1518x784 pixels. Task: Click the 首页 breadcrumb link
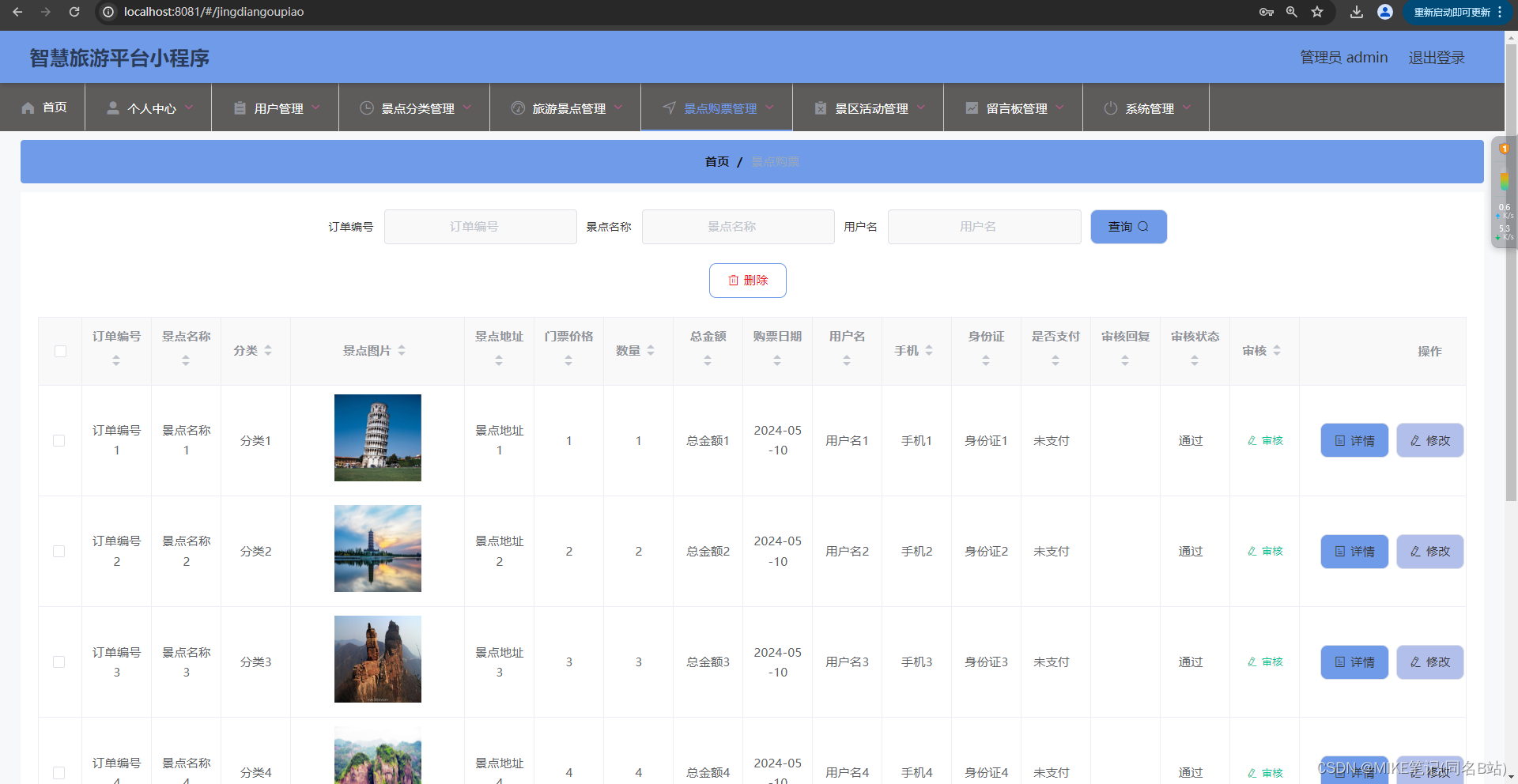coord(717,161)
